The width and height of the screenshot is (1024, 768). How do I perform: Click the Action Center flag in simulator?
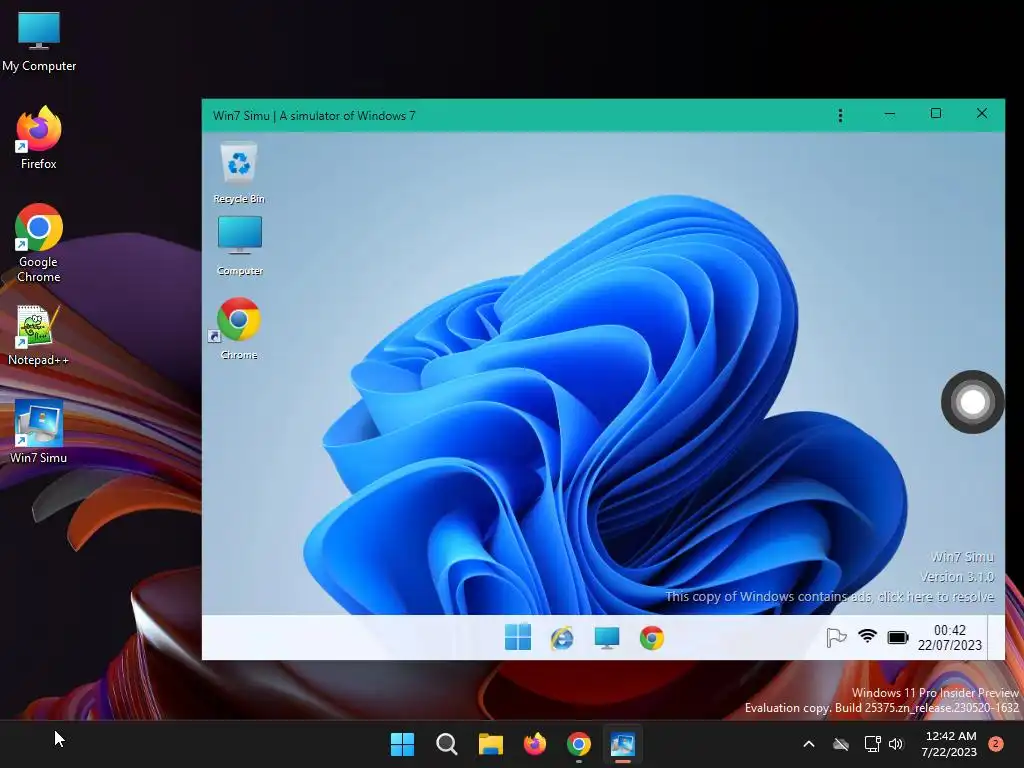(x=836, y=637)
